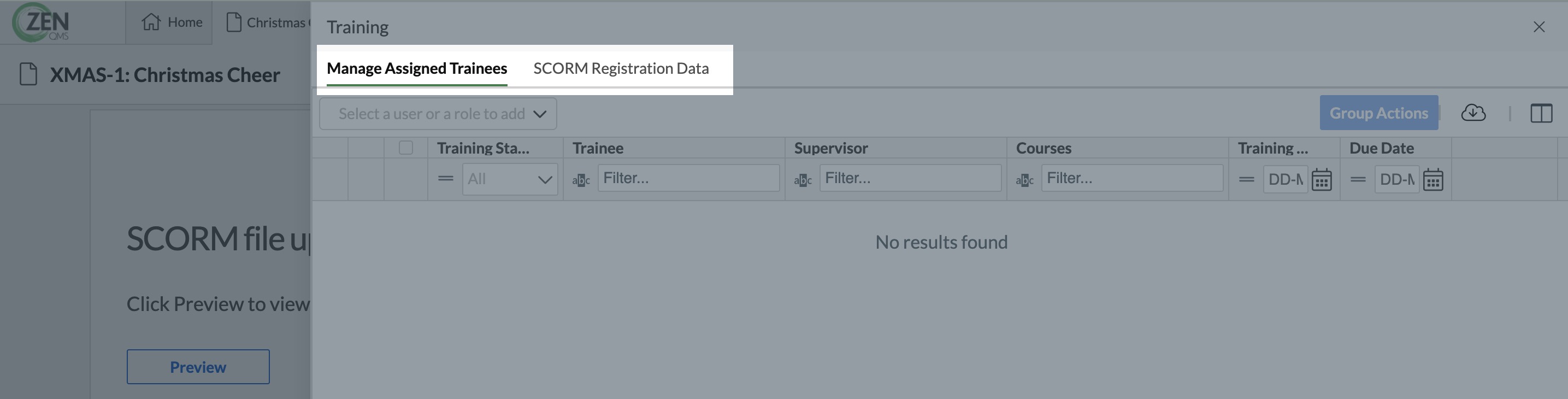Screen dimensions: 1568x399
Task: Click the Group Actions button
Action: coord(1379,113)
